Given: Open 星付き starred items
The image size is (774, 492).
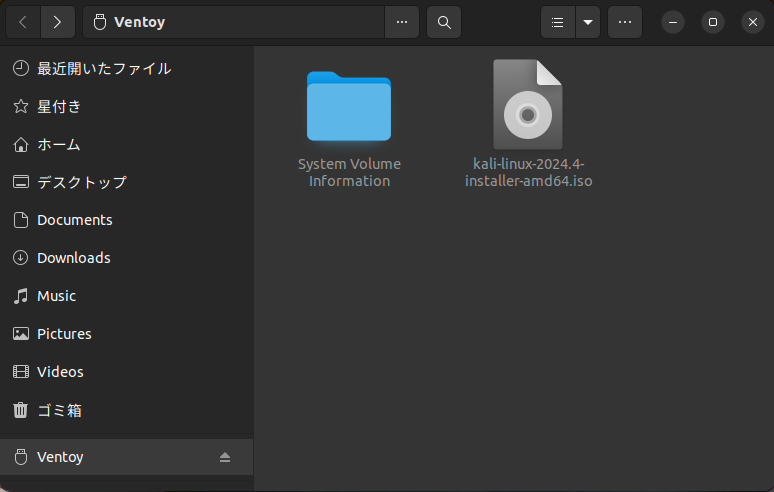Looking at the screenshot, I should pyautogui.click(x=127, y=107).
